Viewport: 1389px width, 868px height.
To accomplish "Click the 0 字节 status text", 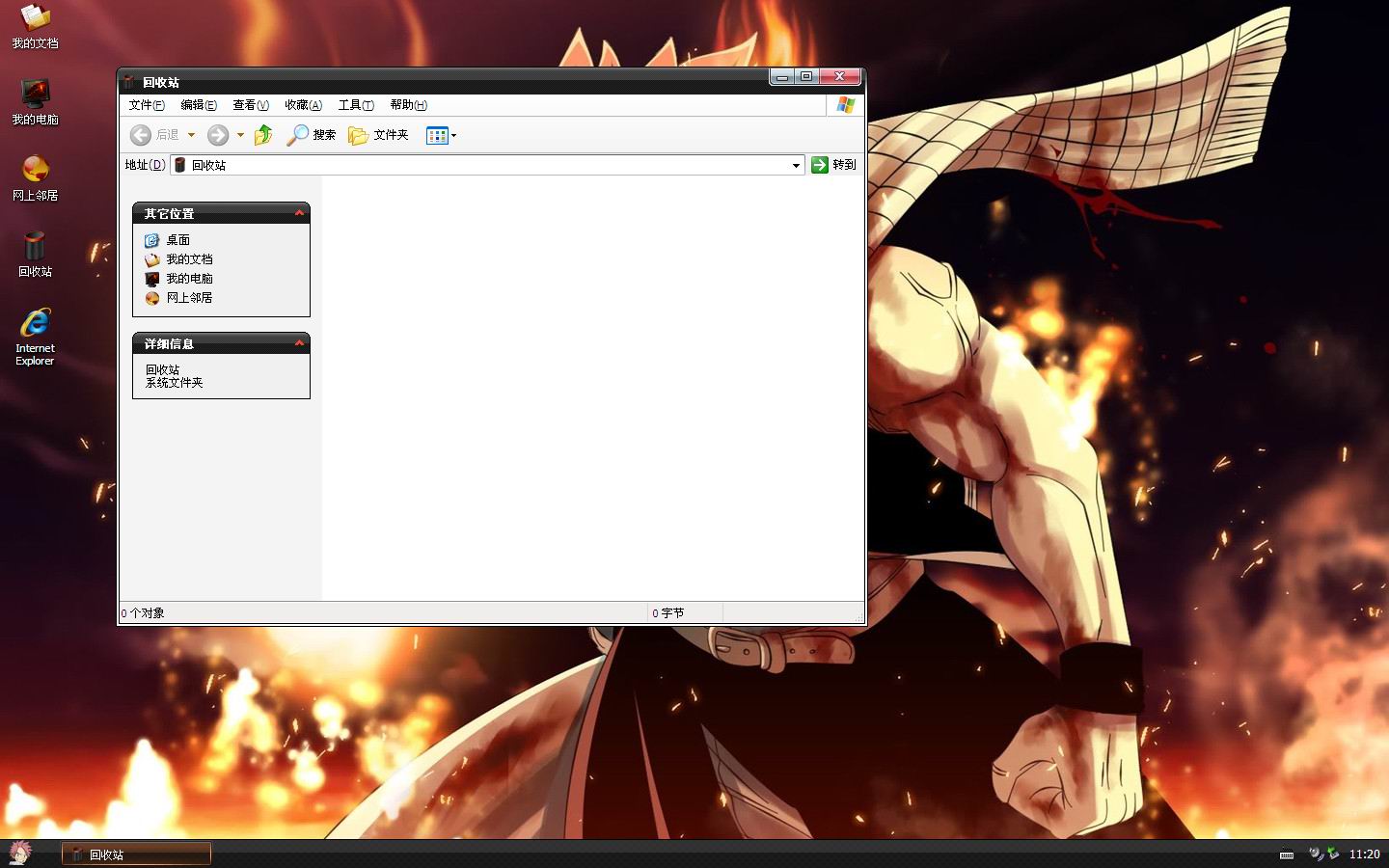I will tap(667, 613).
